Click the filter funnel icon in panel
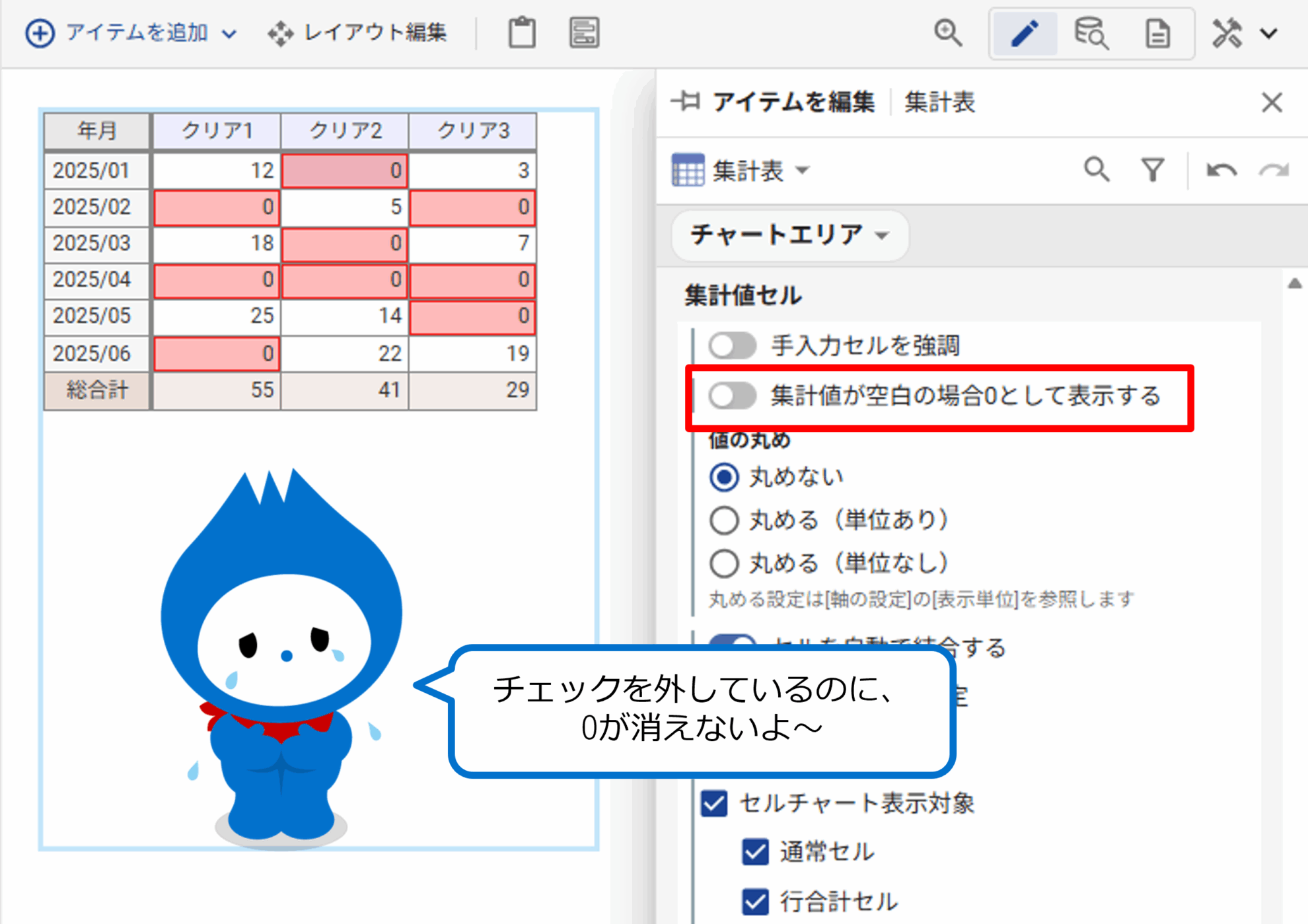The image size is (1308, 924). coord(1153,170)
